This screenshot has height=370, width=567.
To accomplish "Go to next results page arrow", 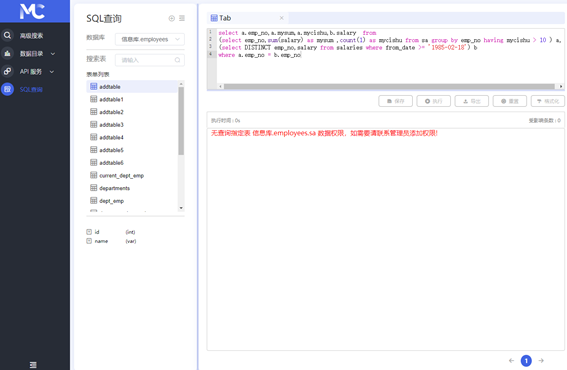I will (541, 361).
